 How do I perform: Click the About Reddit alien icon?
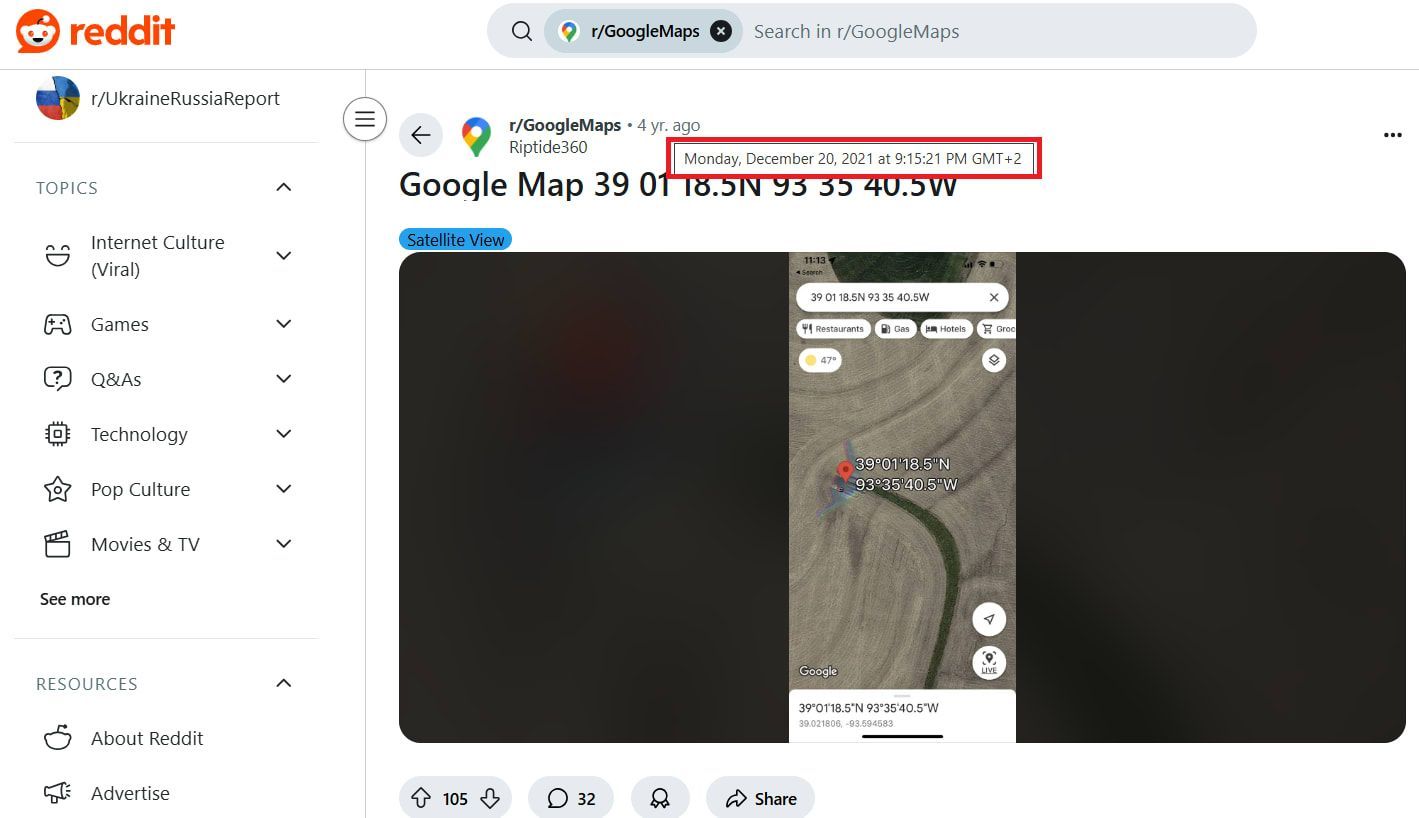(57, 738)
